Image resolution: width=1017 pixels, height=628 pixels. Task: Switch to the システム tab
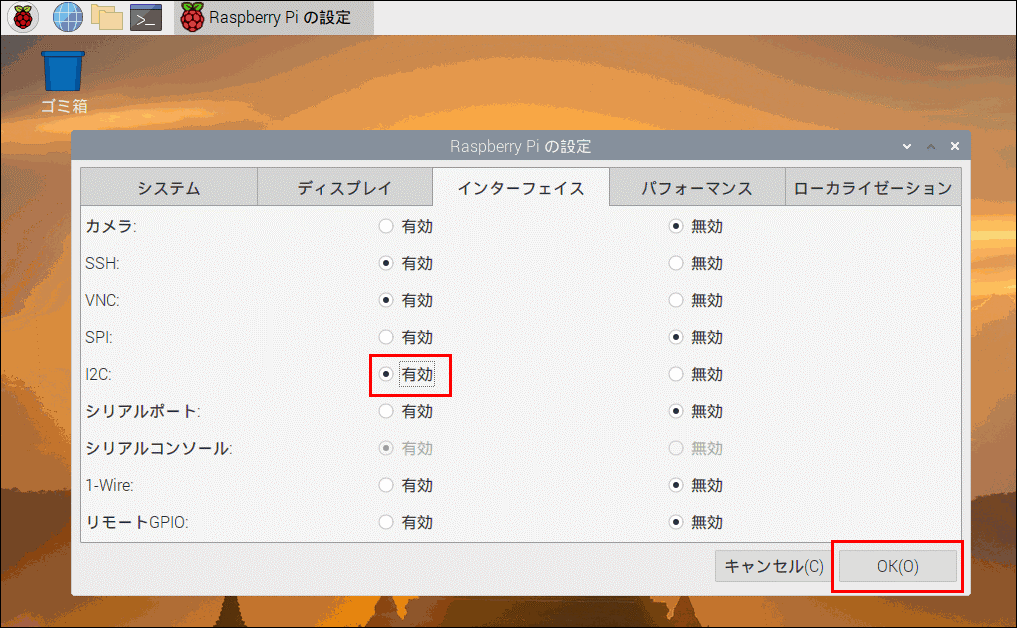tap(169, 187)
